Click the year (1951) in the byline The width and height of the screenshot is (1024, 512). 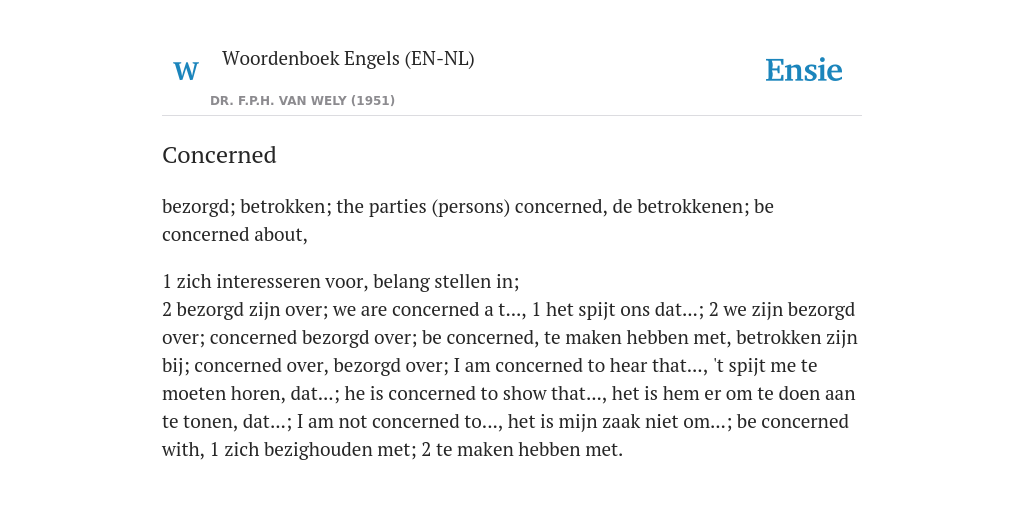pyautogui.click(x=373, y=101)
